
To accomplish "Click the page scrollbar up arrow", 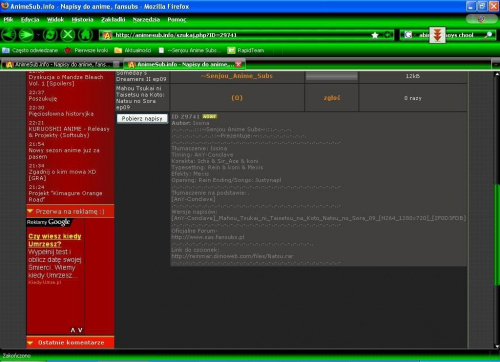I will (496, 75).
